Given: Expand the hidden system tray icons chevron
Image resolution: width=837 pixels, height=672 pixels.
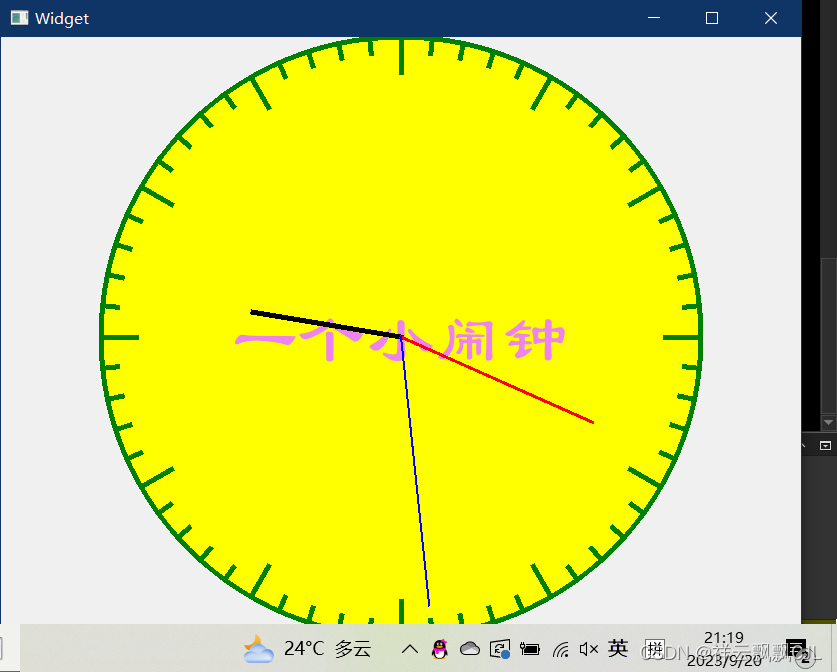Looking at the screenshot, I should 409,649.
